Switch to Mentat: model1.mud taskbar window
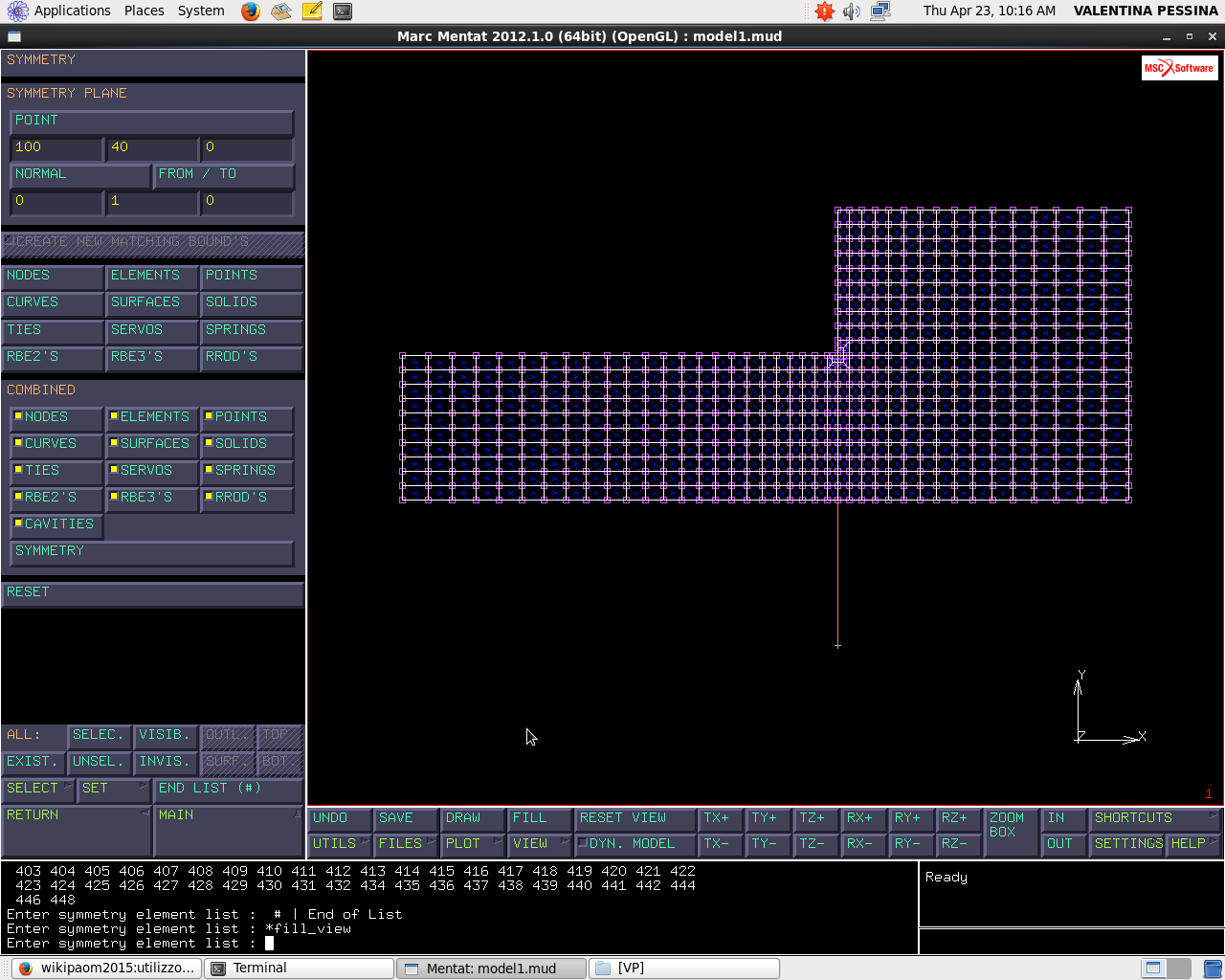The width and height of the screenshot is (1225, 980). tap(492, 968)
